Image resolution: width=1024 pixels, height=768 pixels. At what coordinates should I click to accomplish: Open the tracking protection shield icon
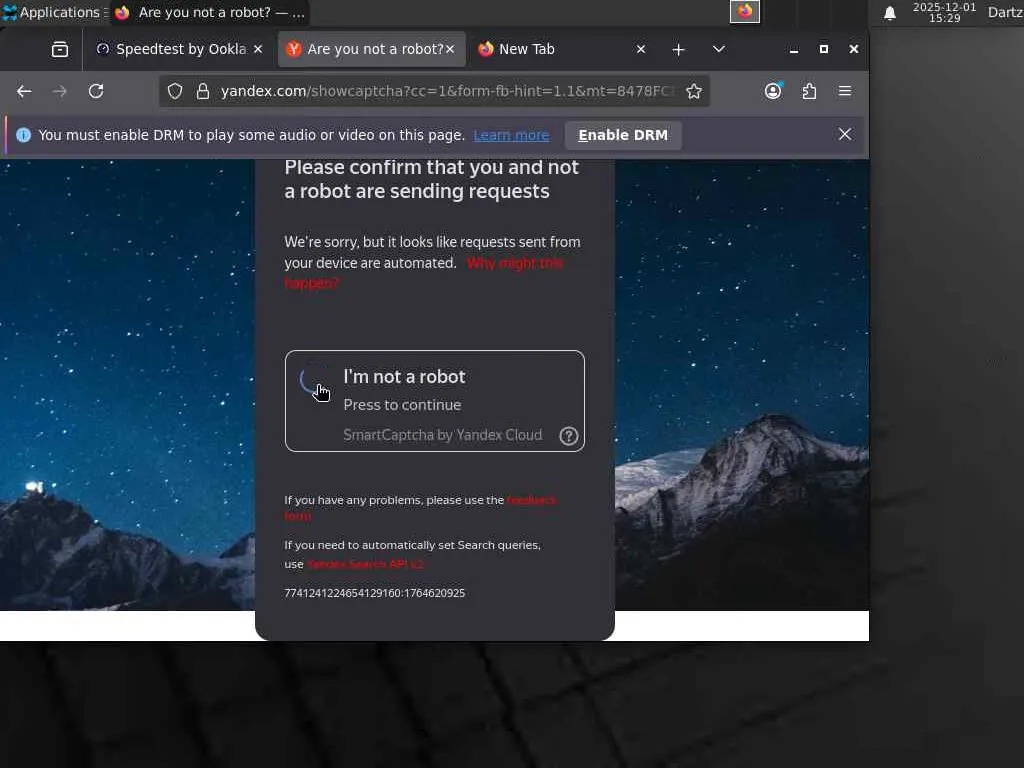[x=175, y=91]
